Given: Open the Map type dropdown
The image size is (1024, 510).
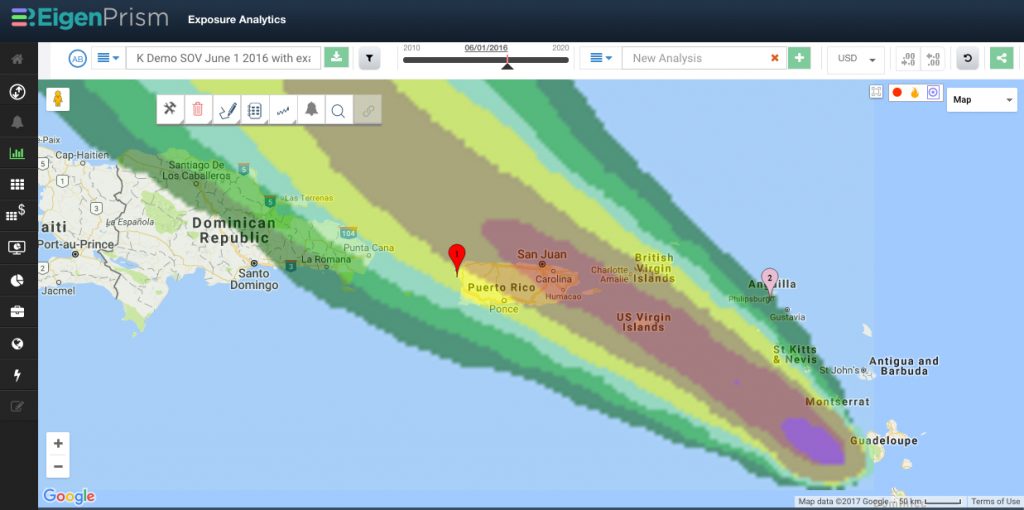Looking at the screenshot, I should pyautogui.click(x=982, y=100).
